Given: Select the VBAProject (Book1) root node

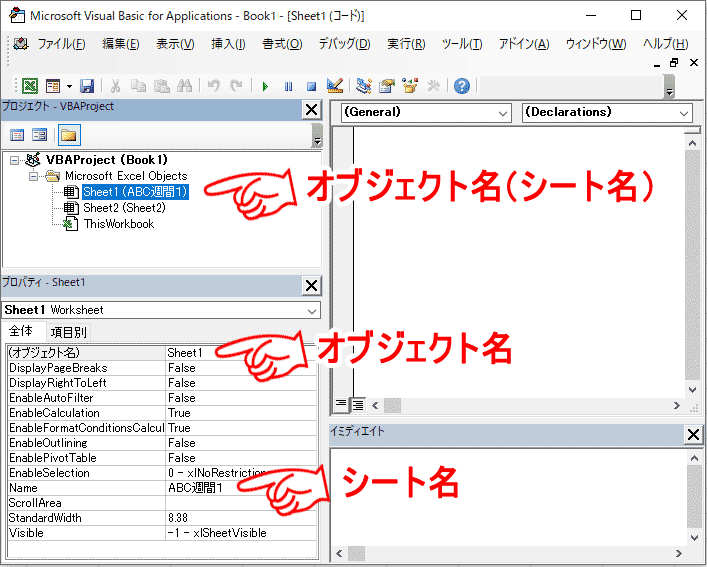Looking at the screenshot, I should pyautogui.click(x=106, y=160).
